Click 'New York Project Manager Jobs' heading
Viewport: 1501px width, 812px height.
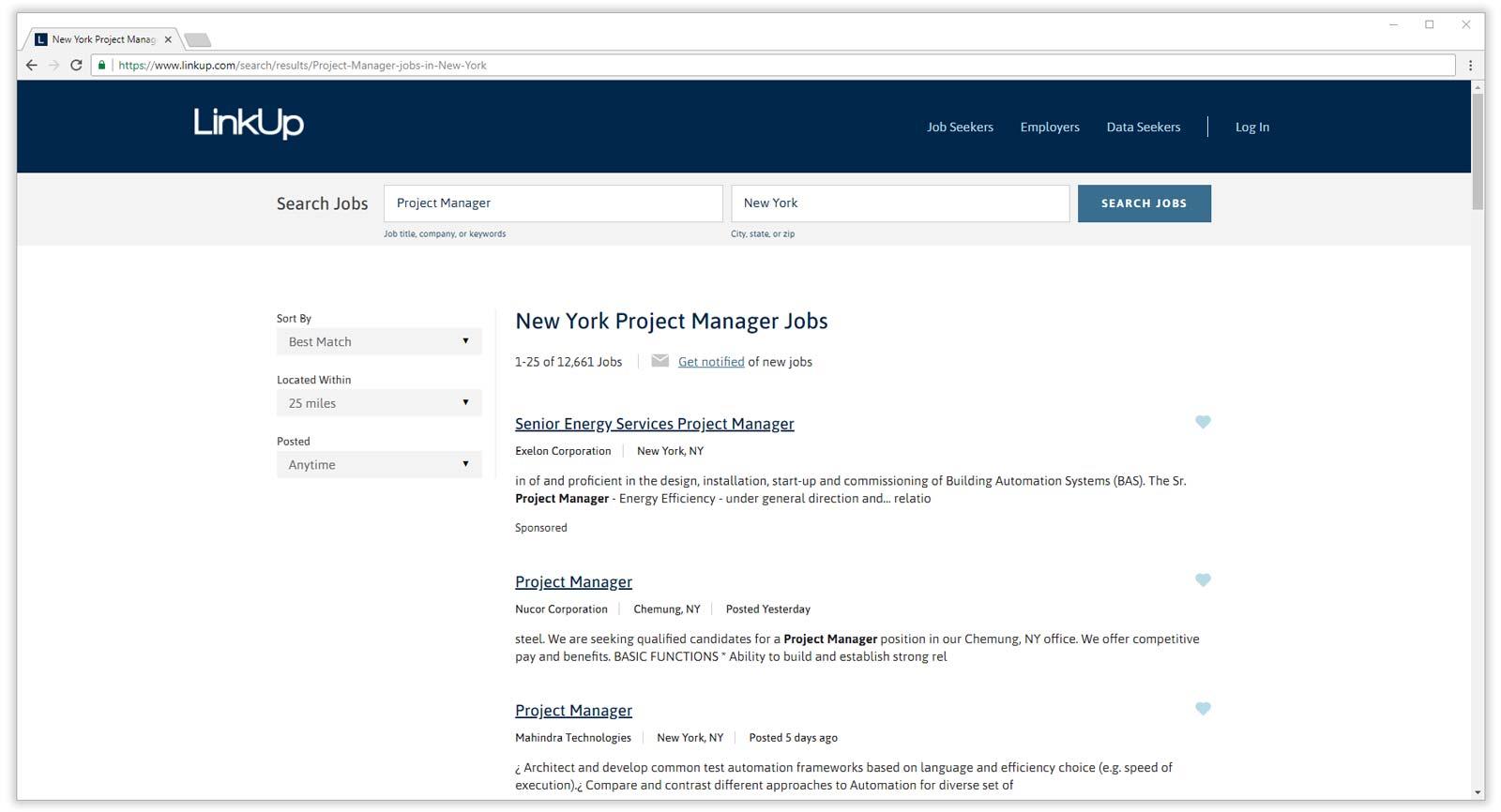pyautogui.click(x=672, y=322)
